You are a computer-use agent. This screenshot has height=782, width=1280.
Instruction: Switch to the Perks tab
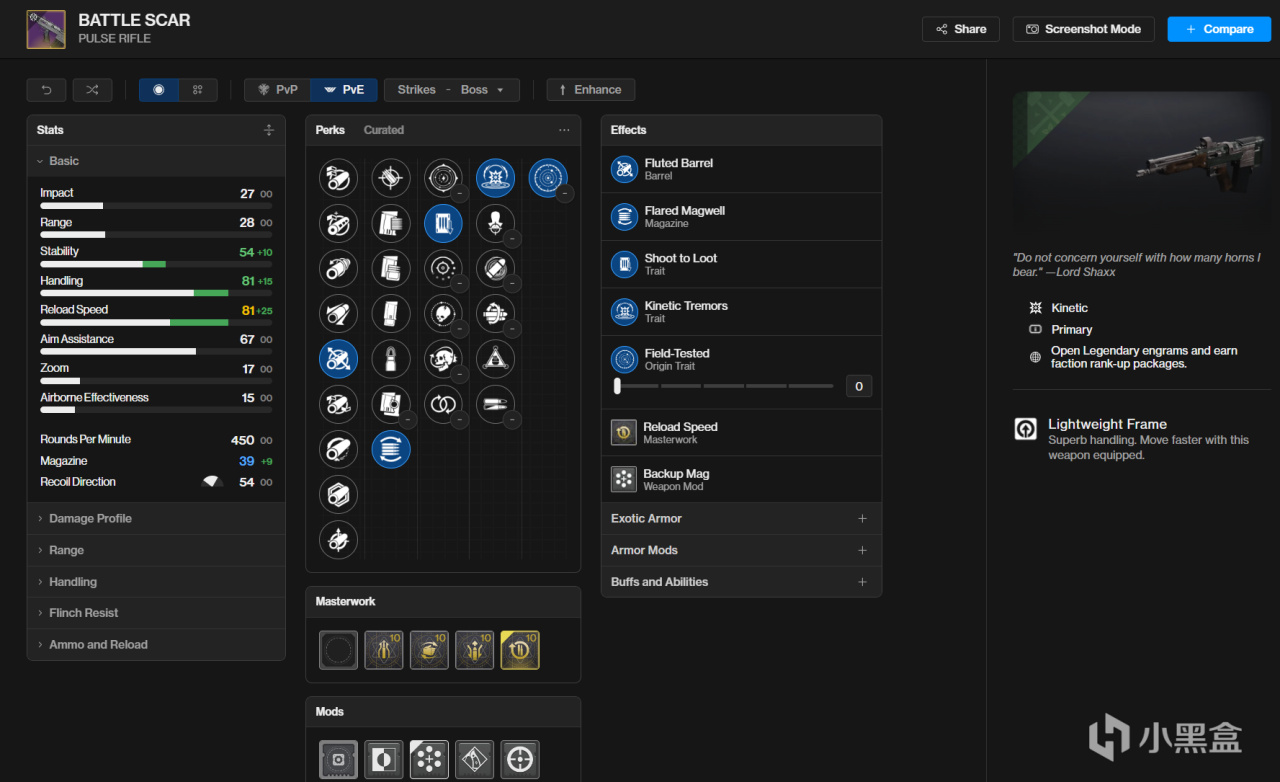click(330, 130)
